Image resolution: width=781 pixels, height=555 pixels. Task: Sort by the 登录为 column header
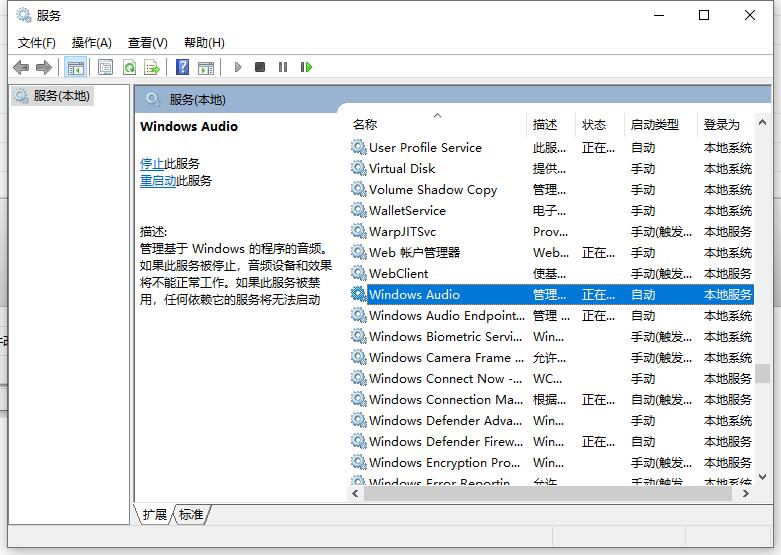722,124
